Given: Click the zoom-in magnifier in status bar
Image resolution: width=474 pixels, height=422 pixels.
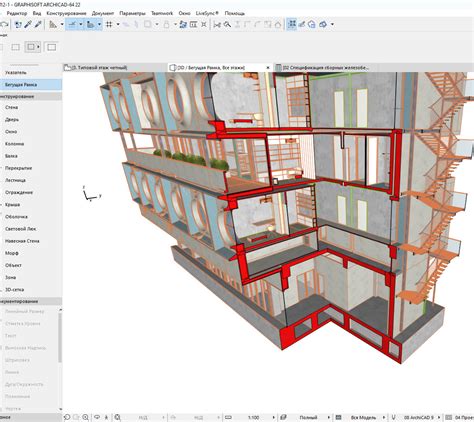Looking at the screenshot, I should click(86, 417).
